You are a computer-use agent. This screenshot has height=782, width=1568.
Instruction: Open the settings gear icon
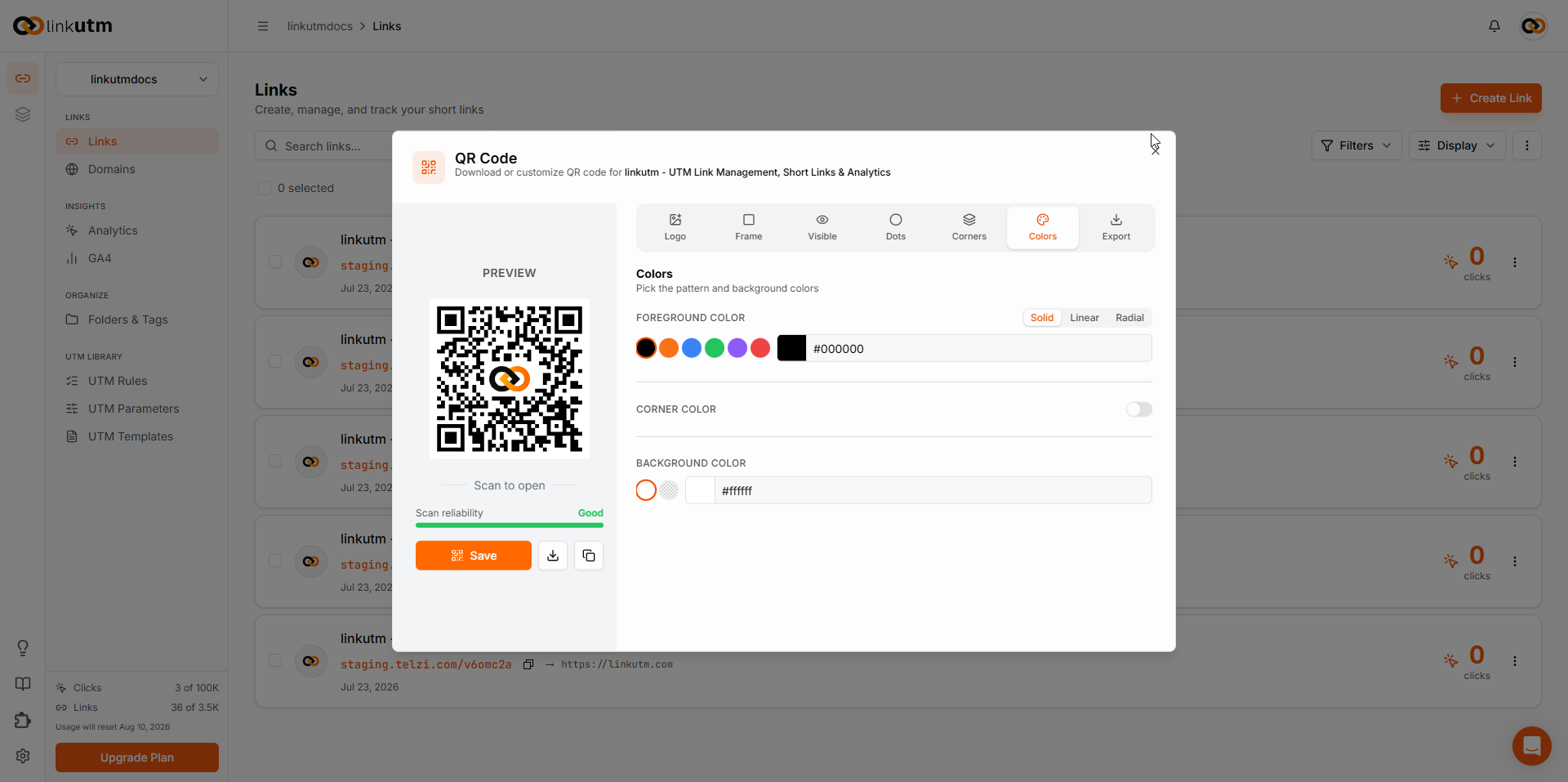point(23,756)
